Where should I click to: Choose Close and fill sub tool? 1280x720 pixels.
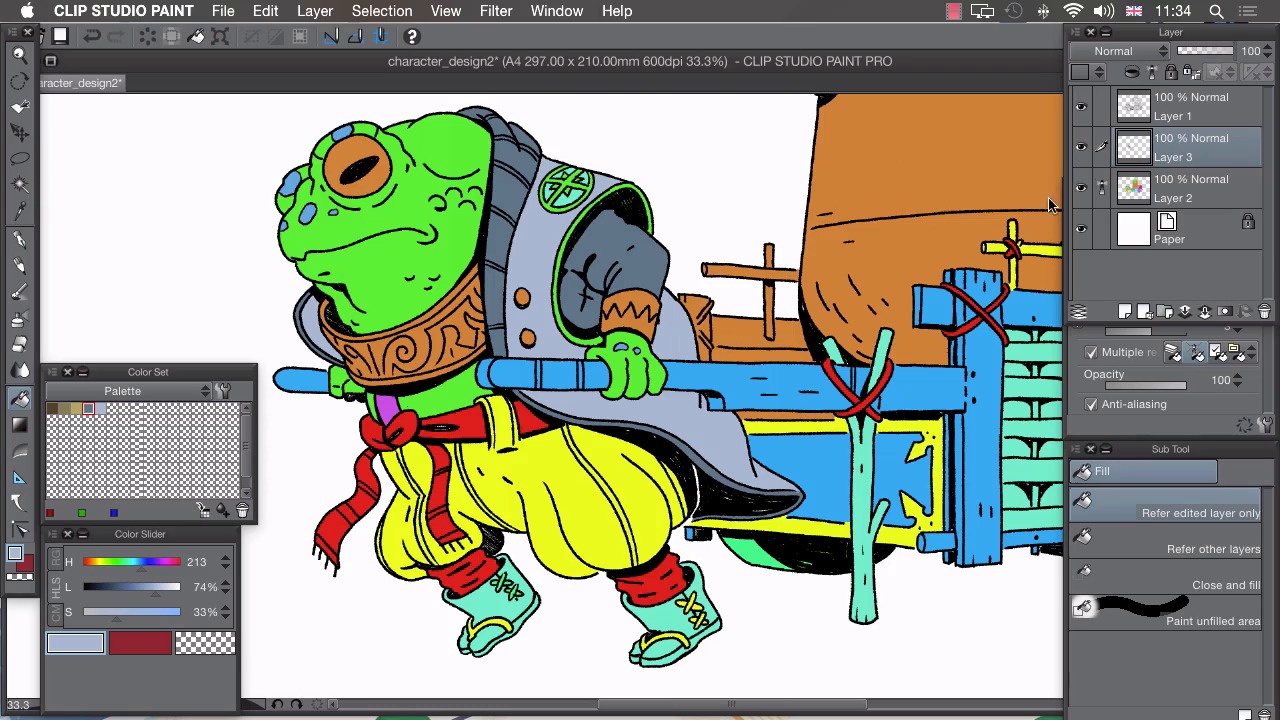pyautogui.click(x=1166, y=576)
